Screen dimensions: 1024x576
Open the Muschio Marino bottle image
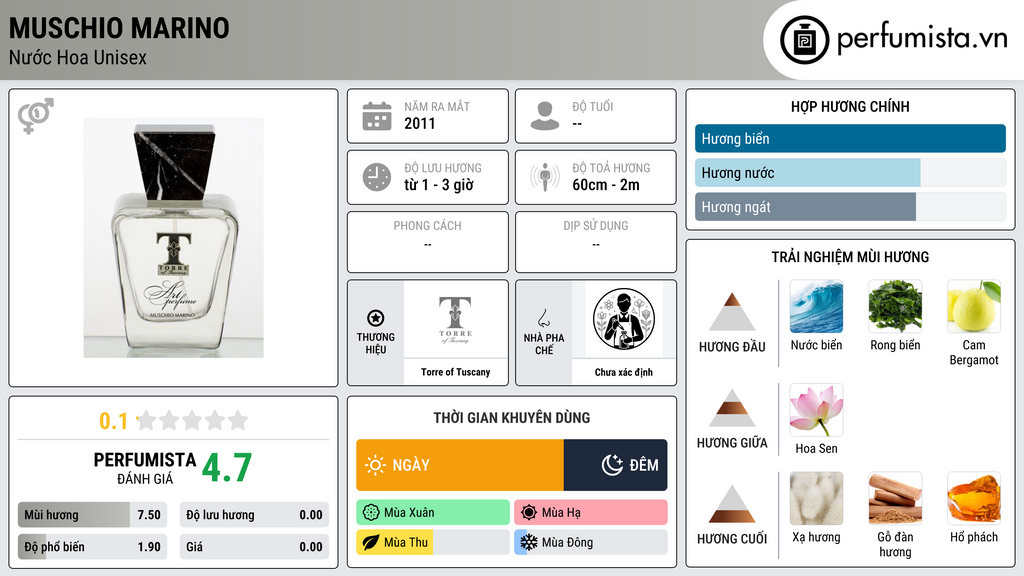[174, 238]
